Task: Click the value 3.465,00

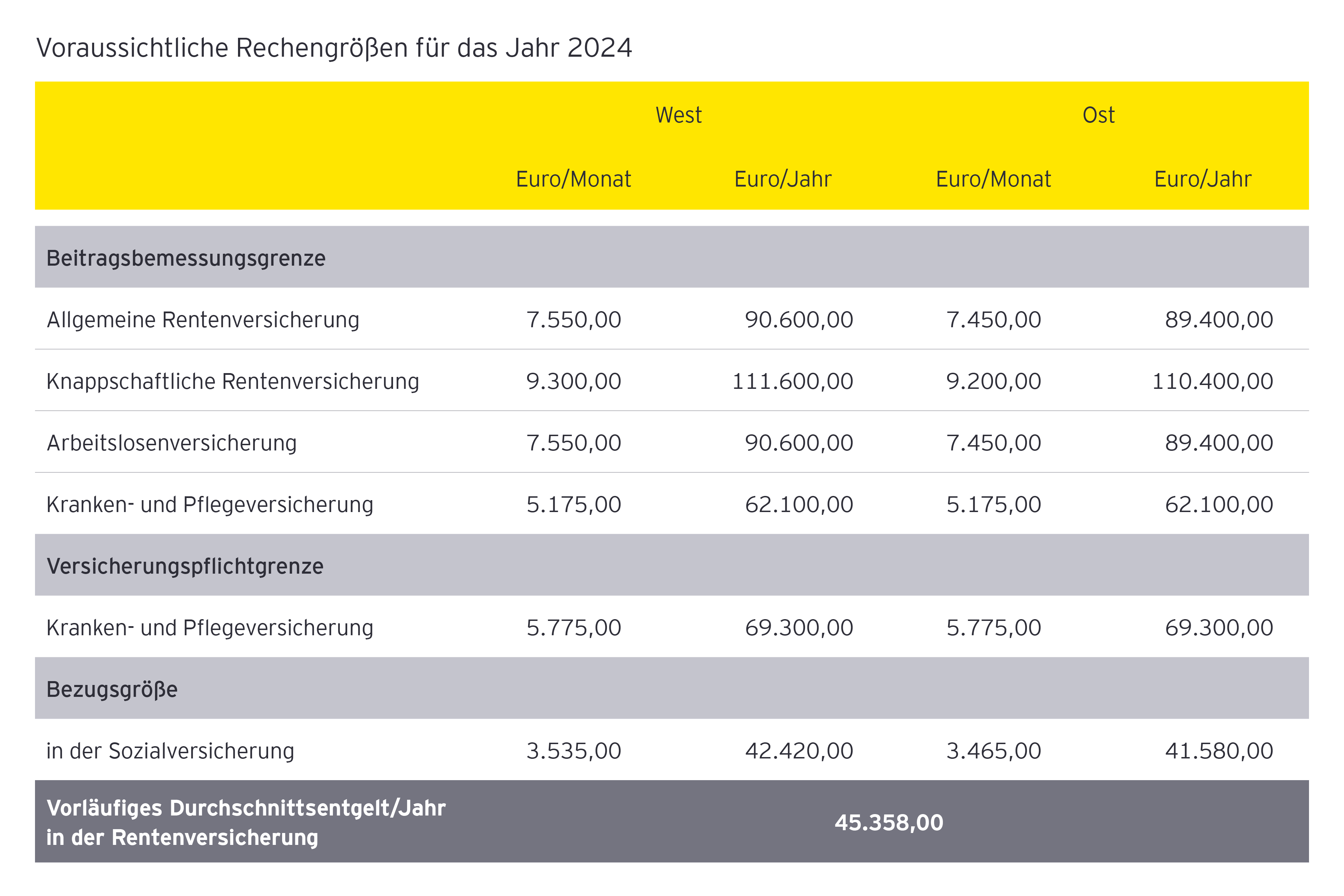Action: point(993,751)
